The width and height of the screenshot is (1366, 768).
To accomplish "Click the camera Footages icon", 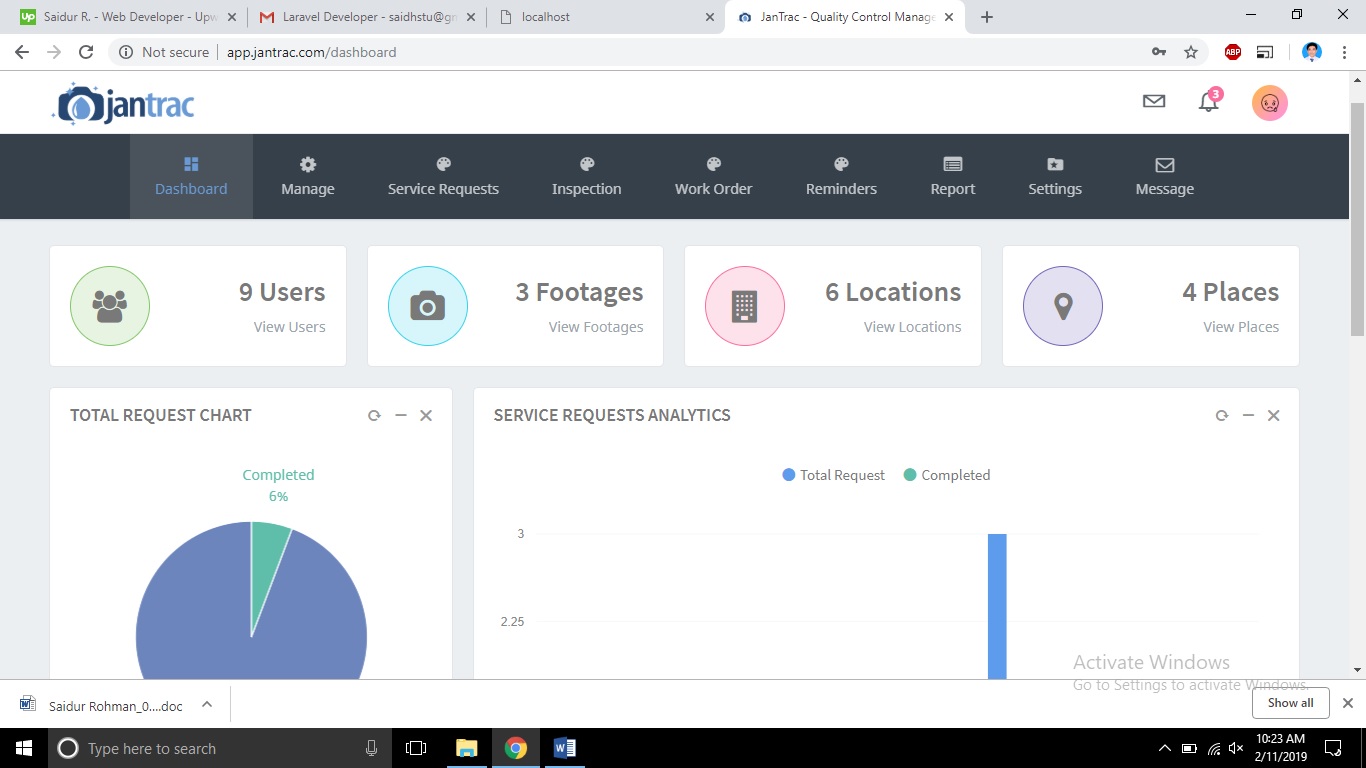I will (x=427, y=306).
